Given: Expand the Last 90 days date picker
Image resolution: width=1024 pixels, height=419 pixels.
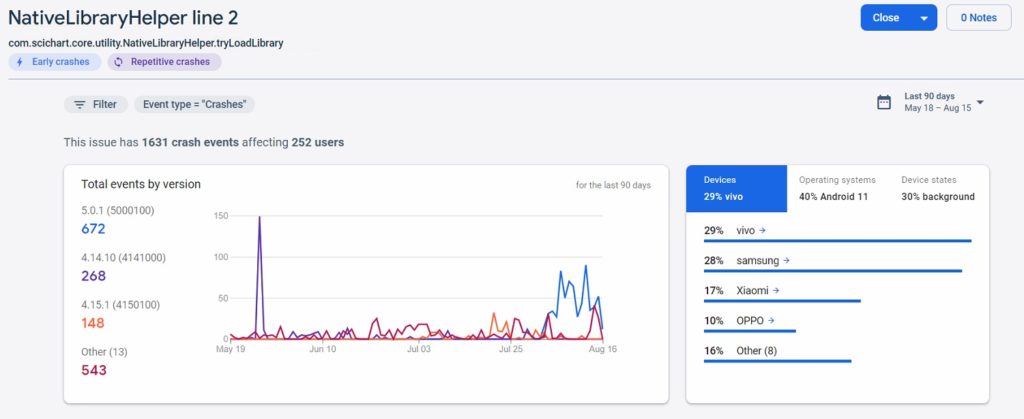Looking at the screenshot, I should coord(980,102).
